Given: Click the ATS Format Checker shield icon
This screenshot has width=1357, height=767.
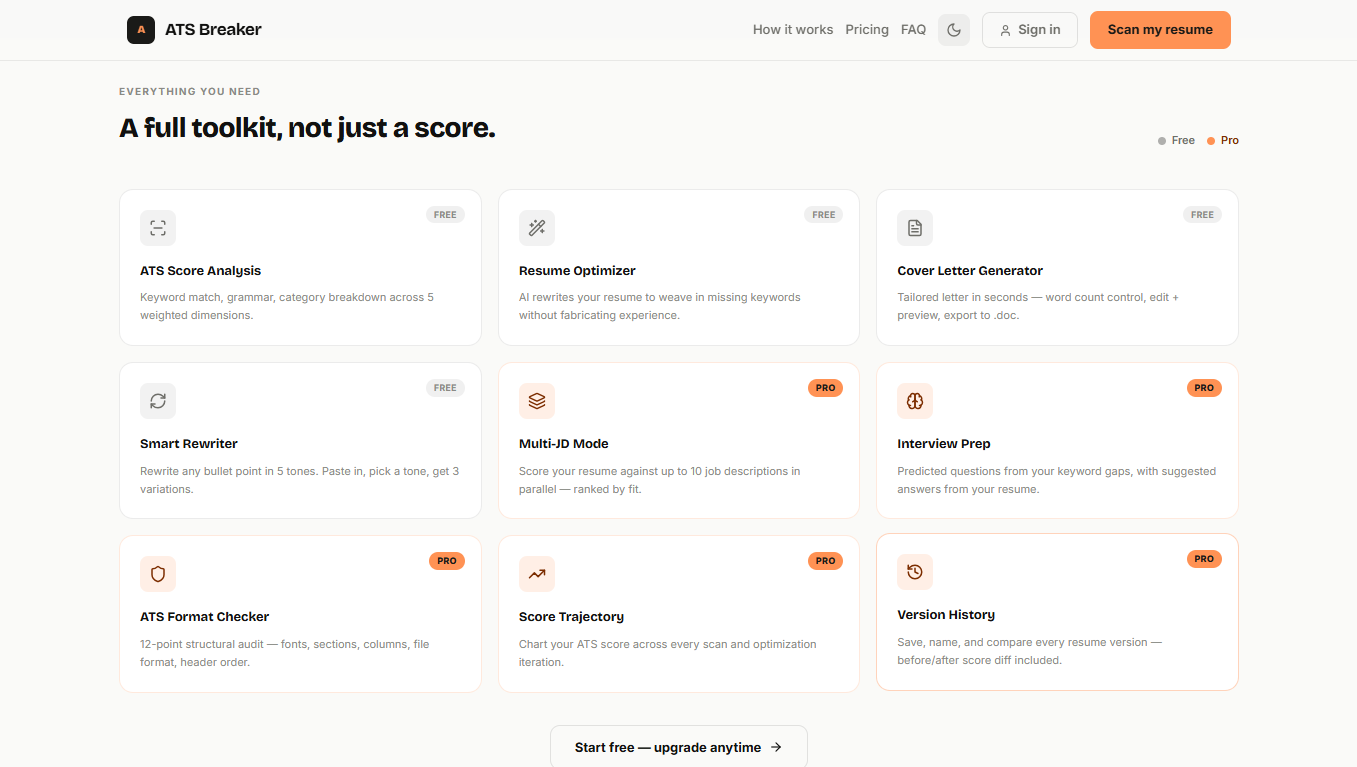Looking at the screenshot, I should pyautogui.click(x=158, y=574).
